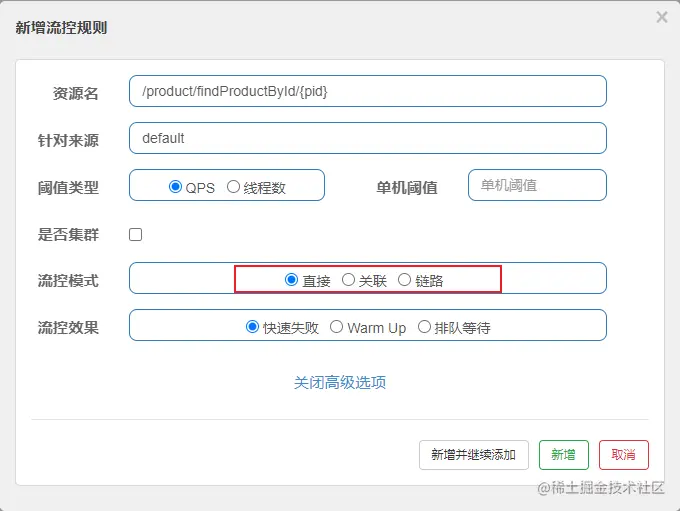The height and width of the screenshot is (511, 680).
Task: Select 链路 flow control mode
Action: click(404, 280)
